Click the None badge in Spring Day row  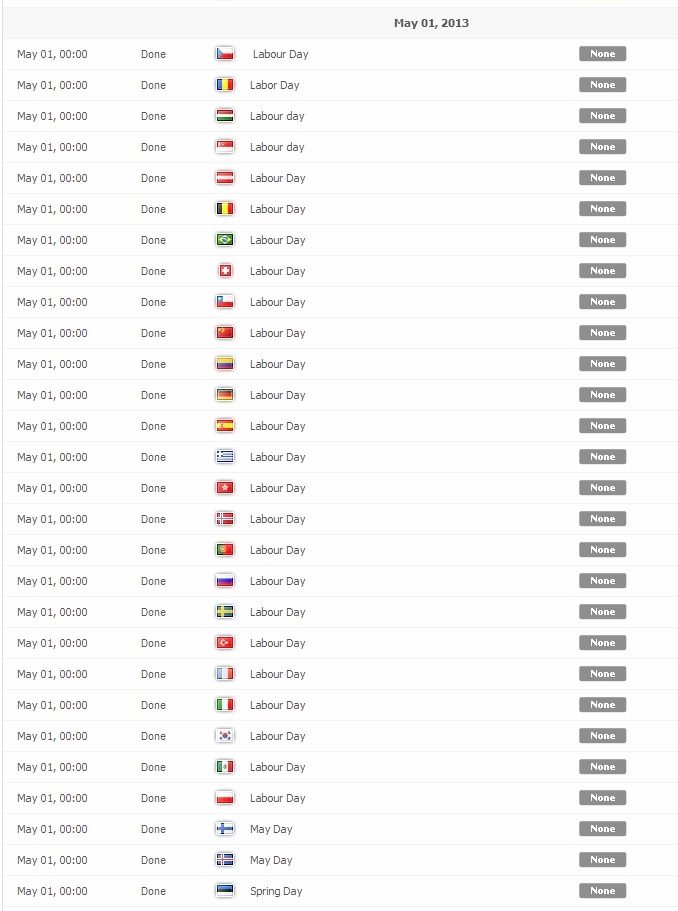pyautogui.click(x=602, y=891)
